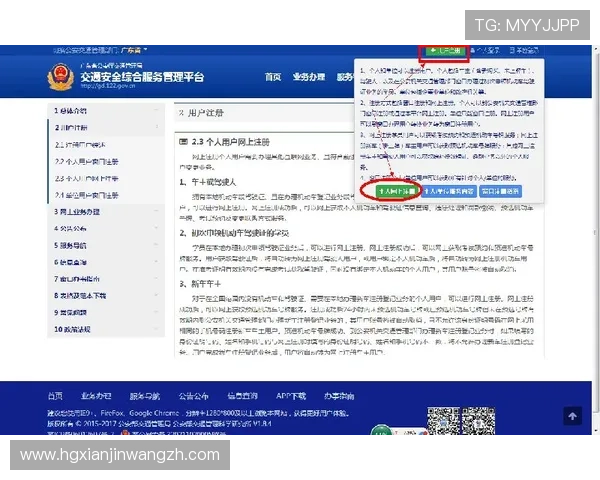Open the 广东省 province dropdown
Image resolution: width=600 pixels, height=480 pixels.
click(134, 50)
